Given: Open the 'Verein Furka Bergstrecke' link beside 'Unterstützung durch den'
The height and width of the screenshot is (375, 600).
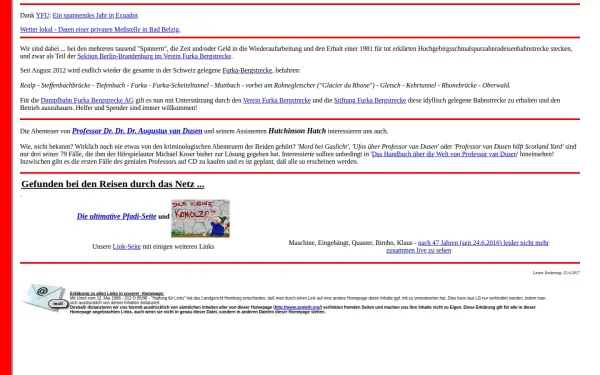Looking at the screenshot, I should 277,100.
